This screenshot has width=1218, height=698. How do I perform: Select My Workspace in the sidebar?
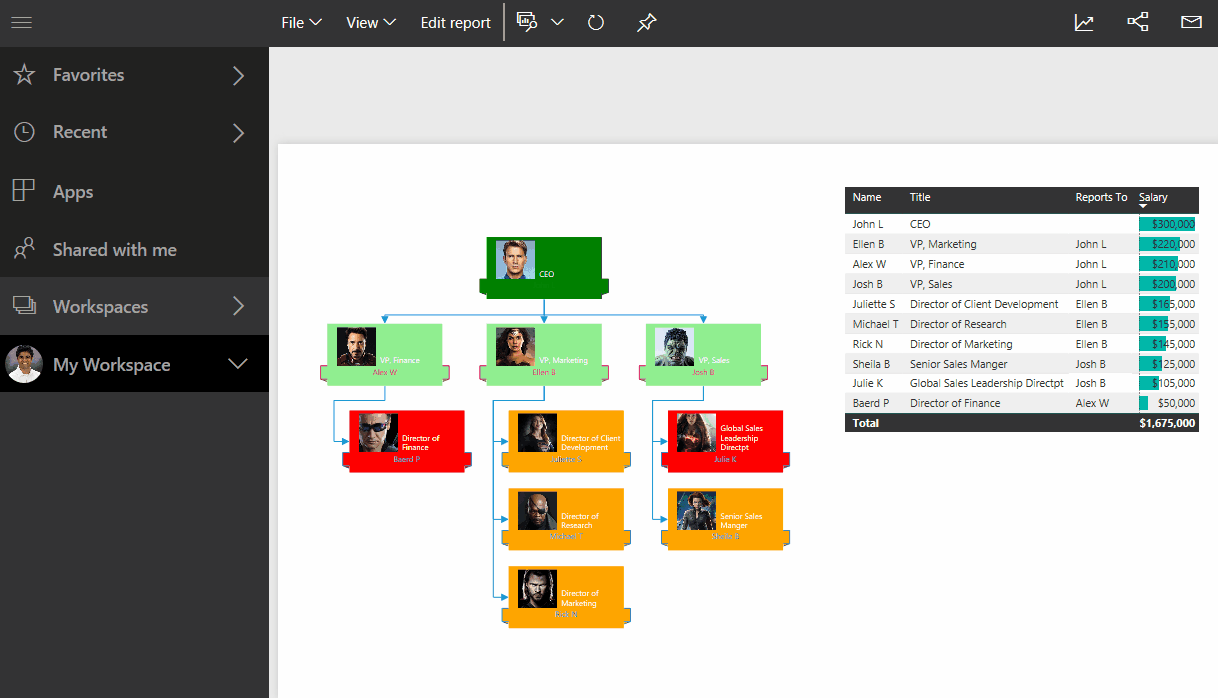coord(134,364)
